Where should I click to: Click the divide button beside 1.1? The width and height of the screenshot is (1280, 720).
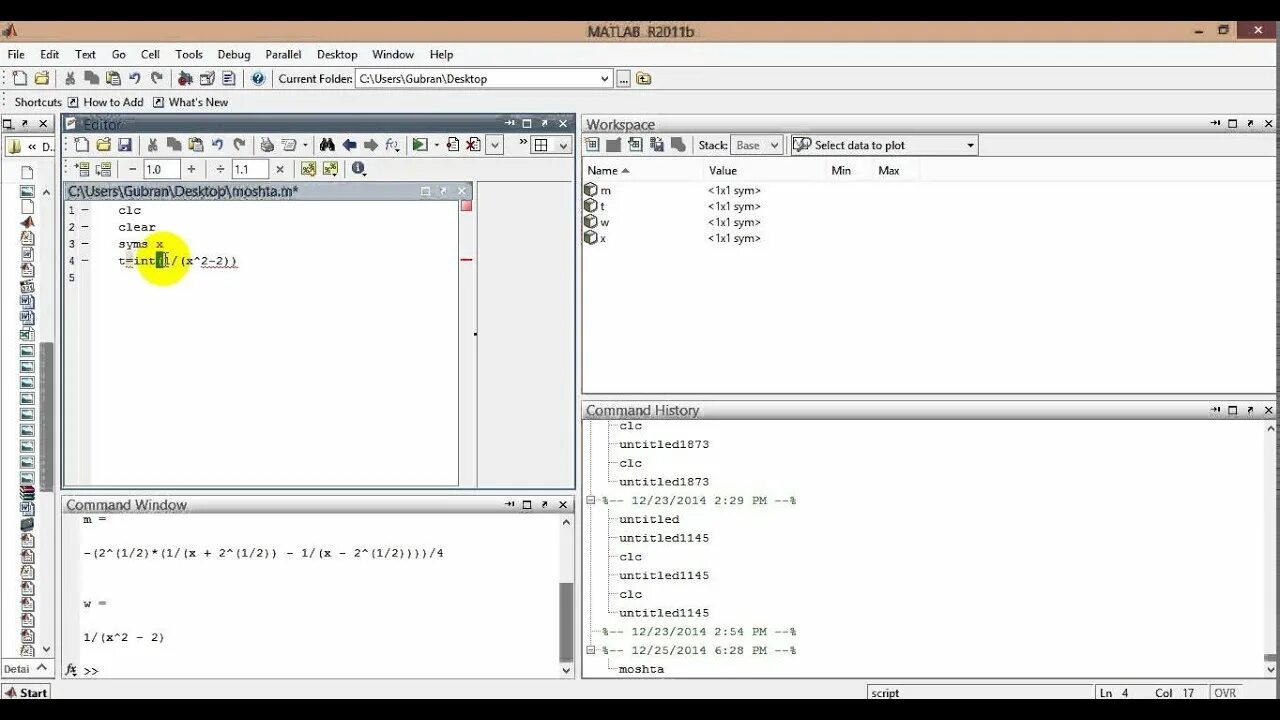220,169
